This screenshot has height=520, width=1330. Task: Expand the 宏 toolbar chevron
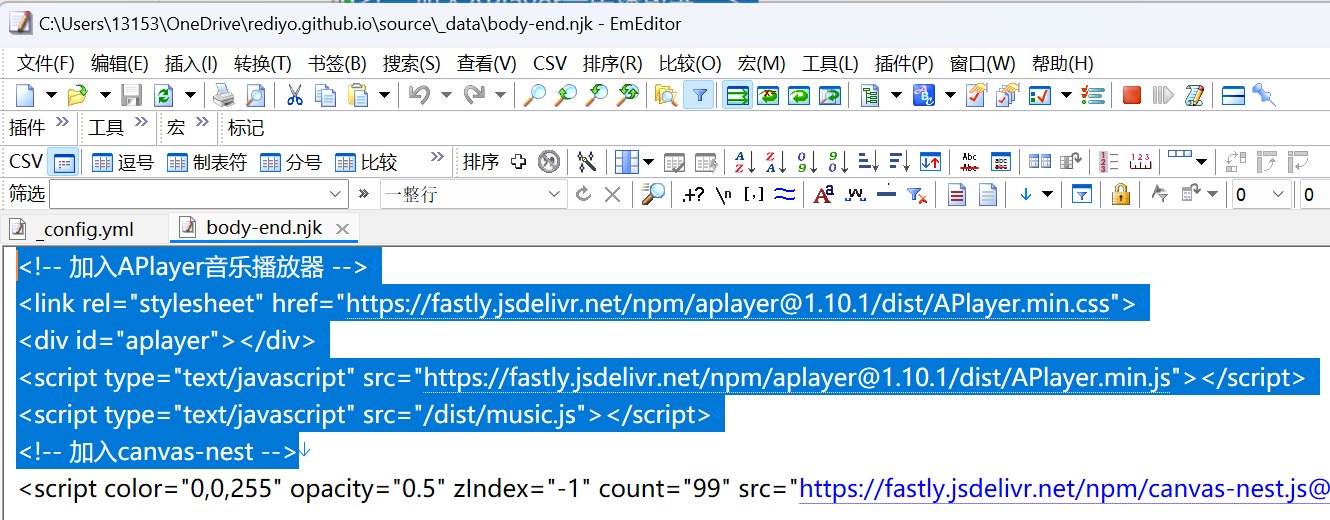point(202,124)
